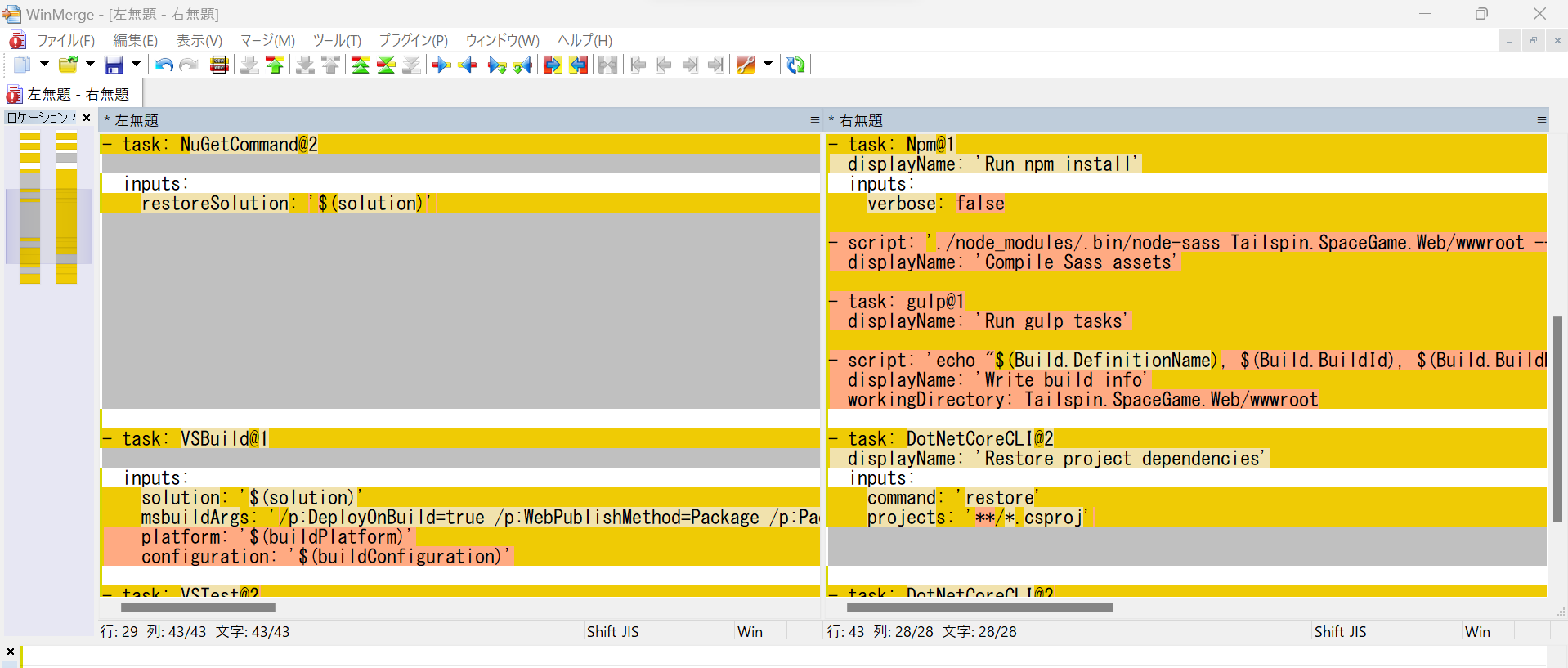Select the 左無題 - 右無題 document tab
Screen dimensions: 1568x668
click(72, 94)
